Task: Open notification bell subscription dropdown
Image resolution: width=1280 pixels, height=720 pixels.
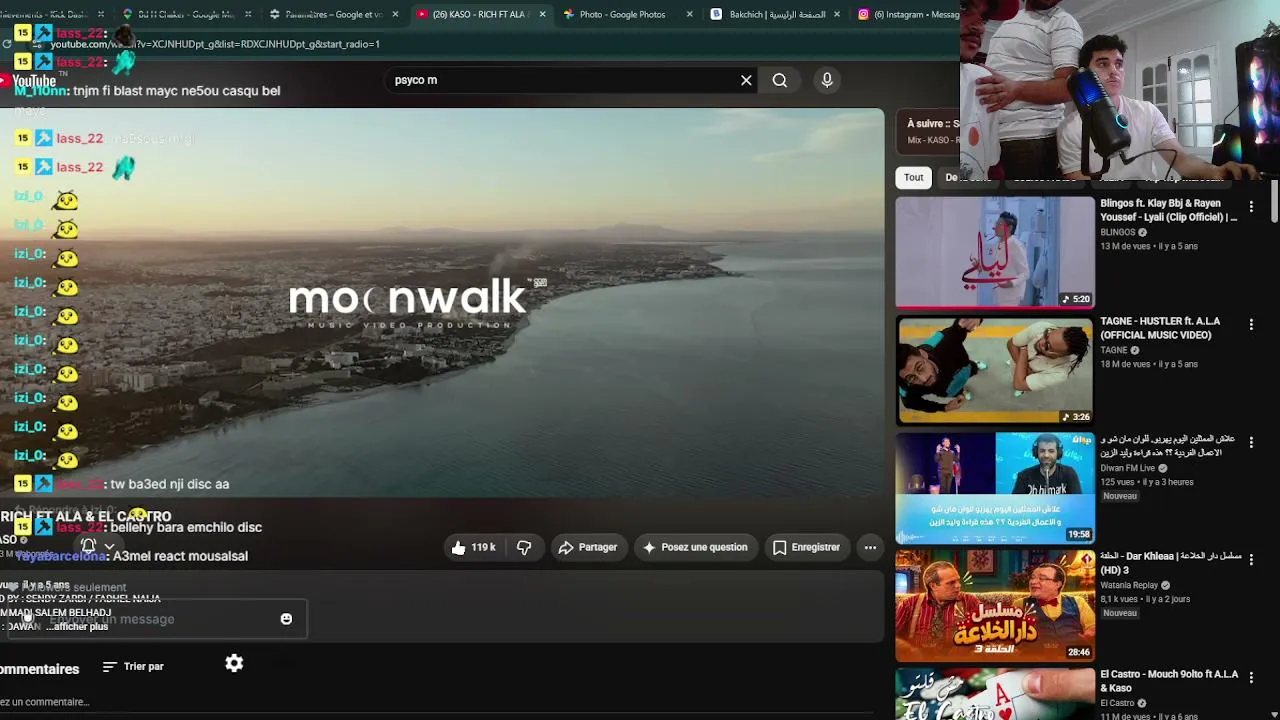Action: point(97,546)
